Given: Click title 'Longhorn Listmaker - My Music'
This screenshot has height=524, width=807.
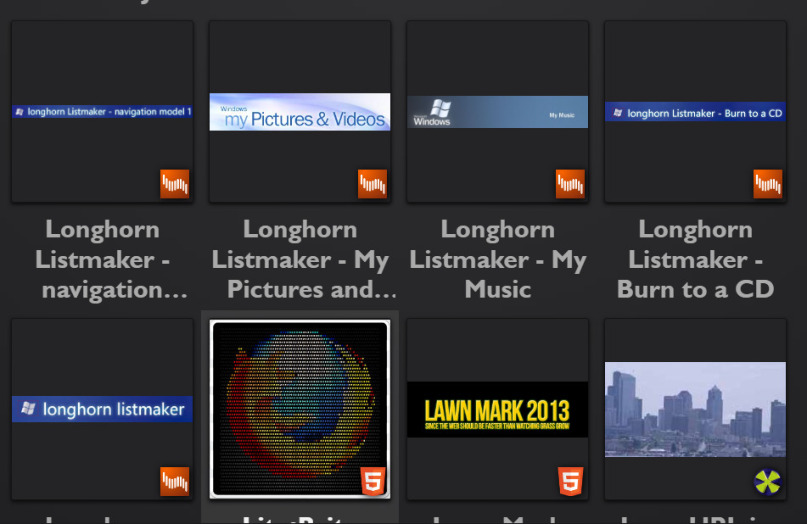Looking at the screenshot, I should [x=498, y=259].
